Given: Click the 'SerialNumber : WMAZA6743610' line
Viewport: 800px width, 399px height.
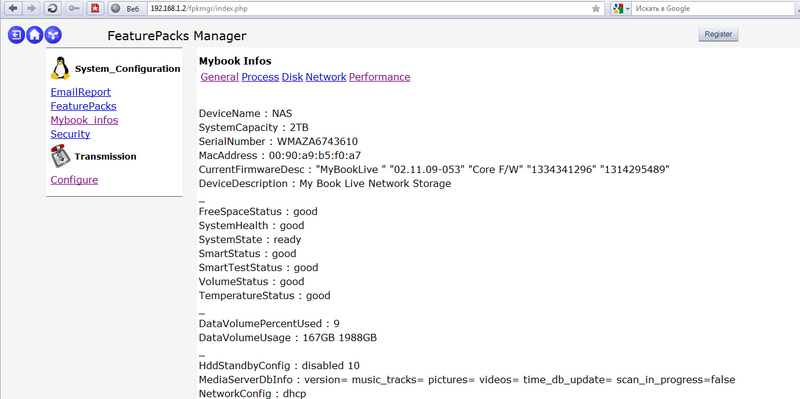Looking at the screenshot, I should coord(278,141).
